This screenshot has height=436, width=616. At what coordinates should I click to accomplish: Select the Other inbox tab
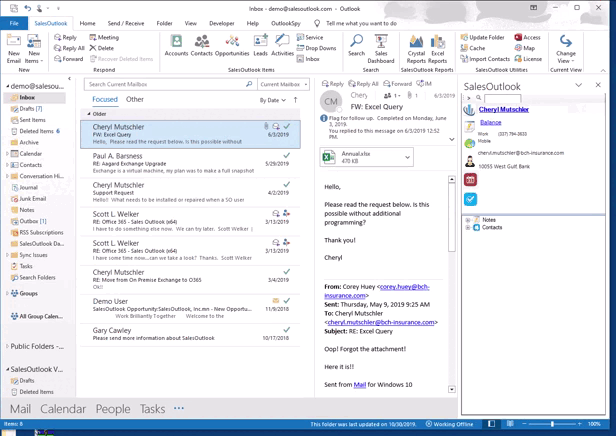click(x=134, y=100)
